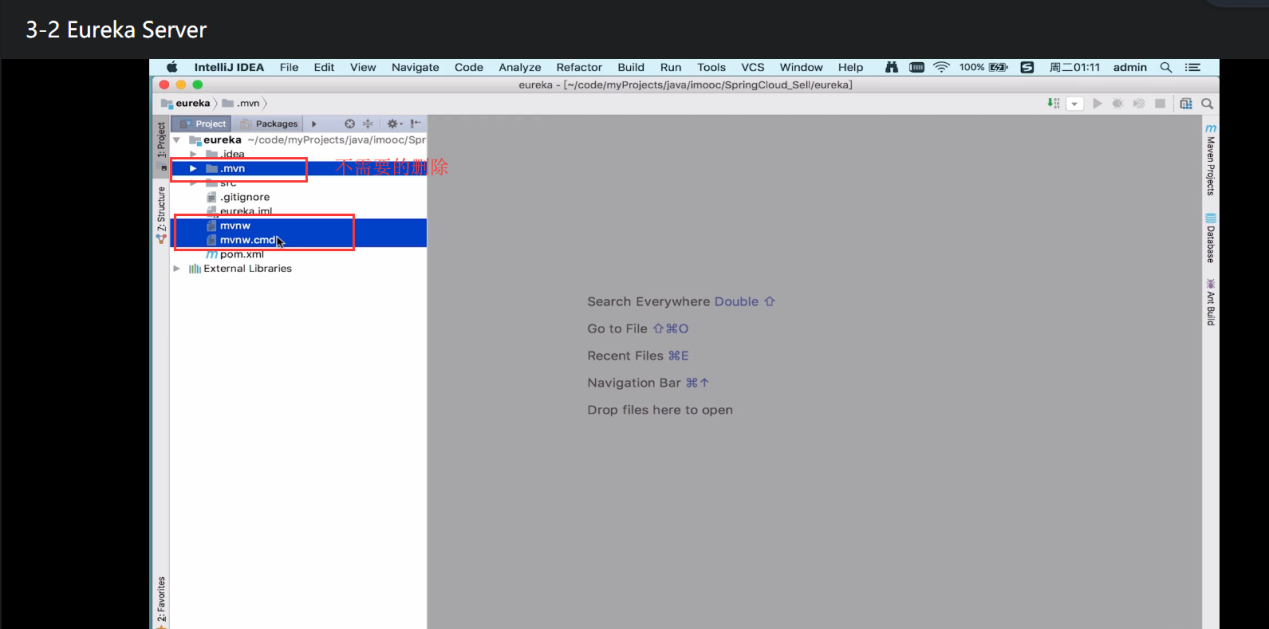Open the Edit menu

point(324,67)
